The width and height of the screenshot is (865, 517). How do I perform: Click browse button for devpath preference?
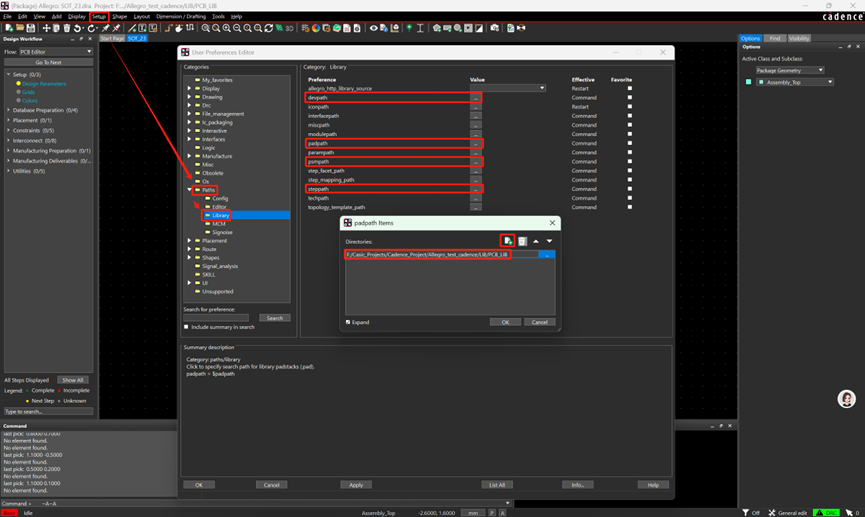tap(476, 98)
